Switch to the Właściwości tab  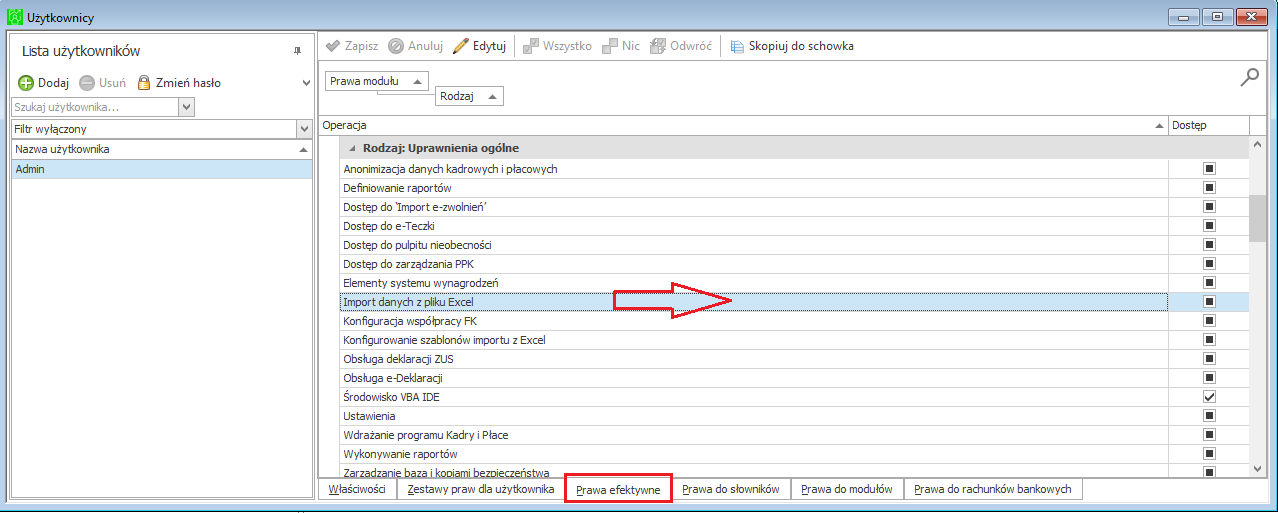tap(357, 489)
